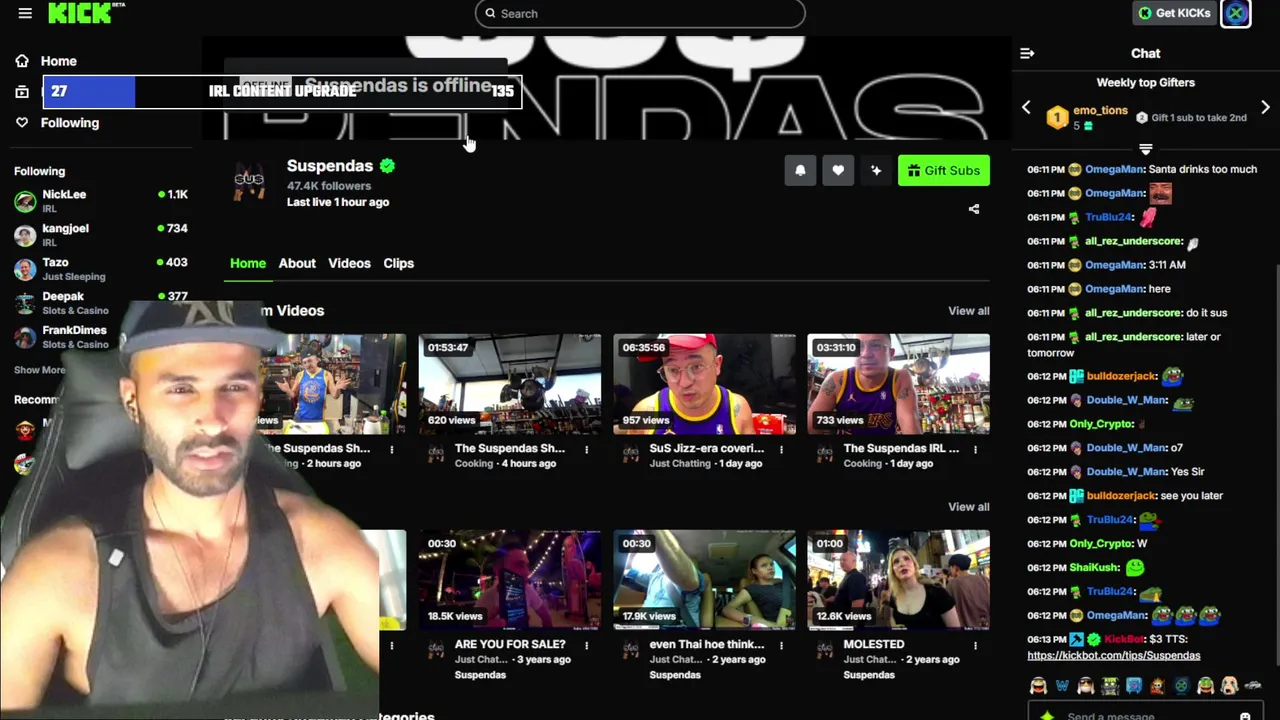This screenshot has width=1280, height=720.
Task: View all clips
Action: 969,507
